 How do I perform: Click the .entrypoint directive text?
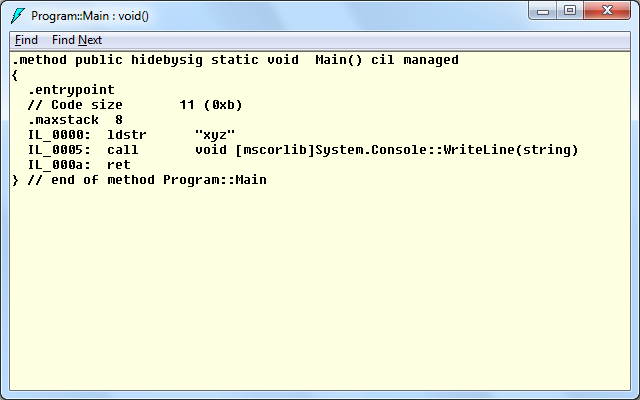tap(71, 90)
